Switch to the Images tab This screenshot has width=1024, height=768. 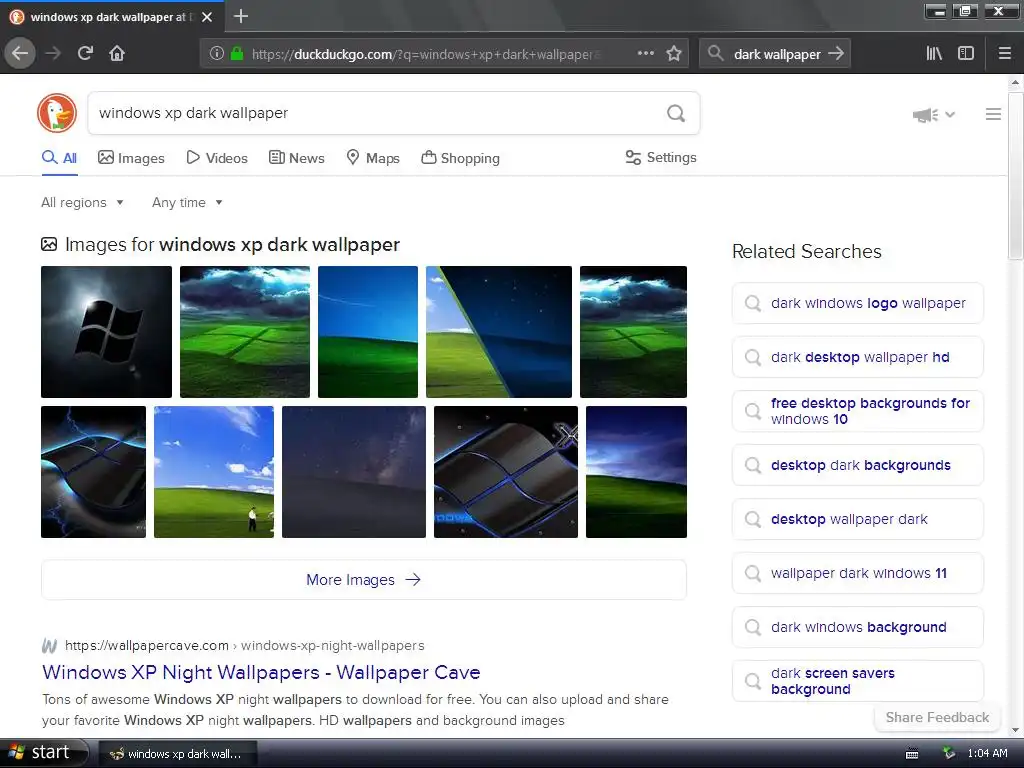click(x=131, y=158)
